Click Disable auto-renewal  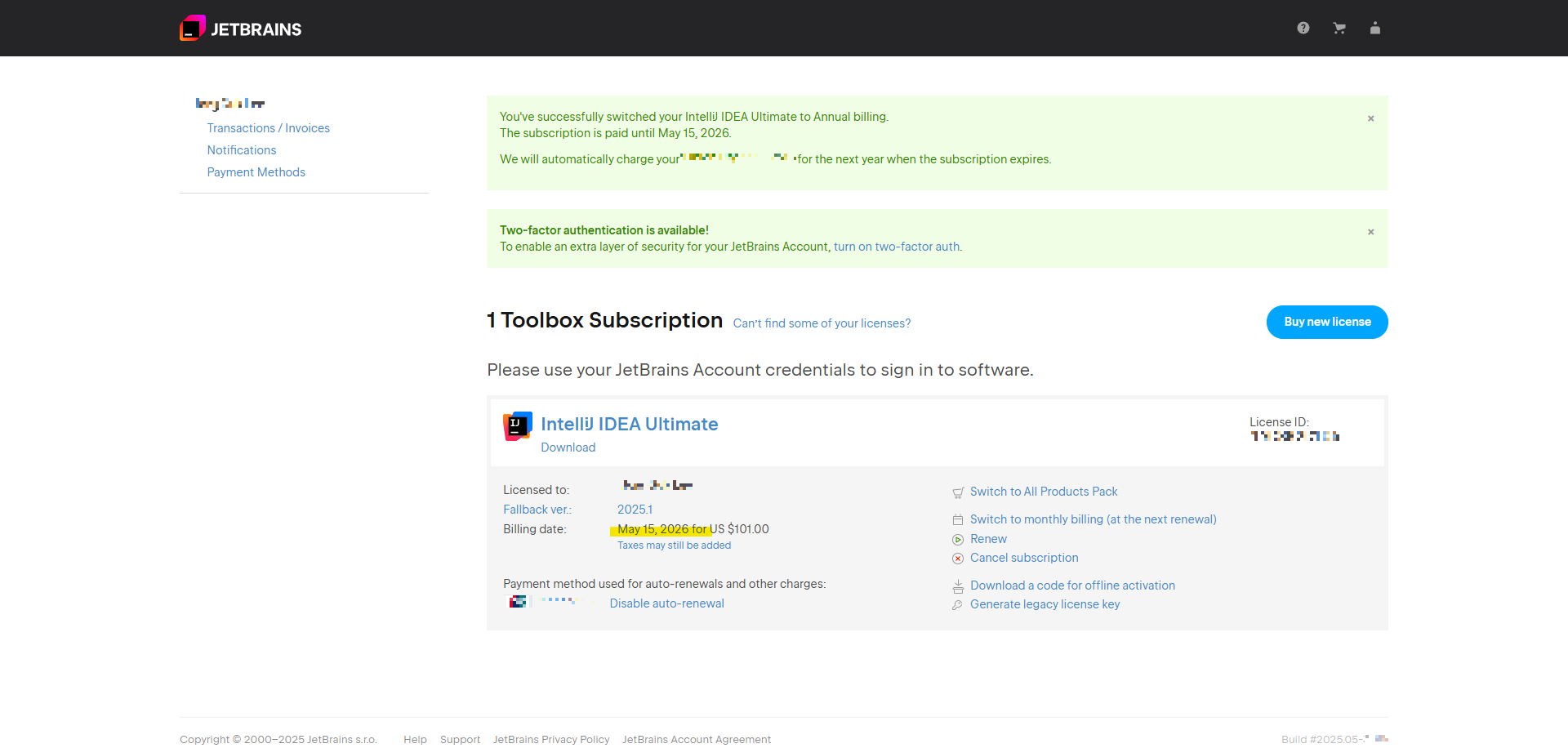pyautogui.click(x=667, y=603)
